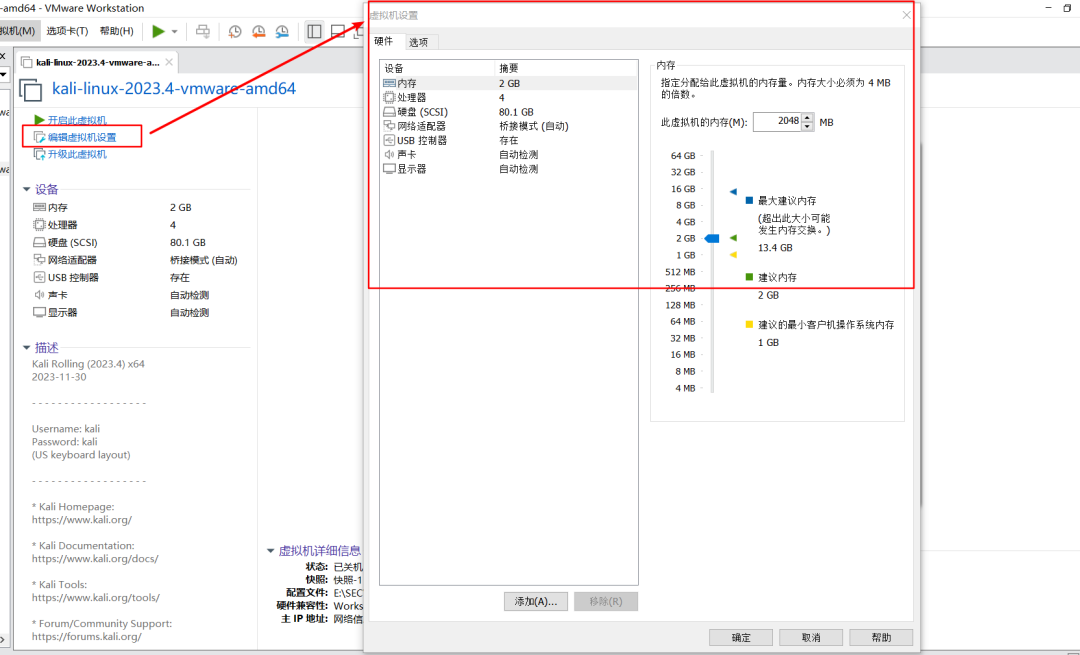The width and height of the screenshot is (1080, 655).
Task: Collapse the 设备 section
Action: tap(27, 189)
